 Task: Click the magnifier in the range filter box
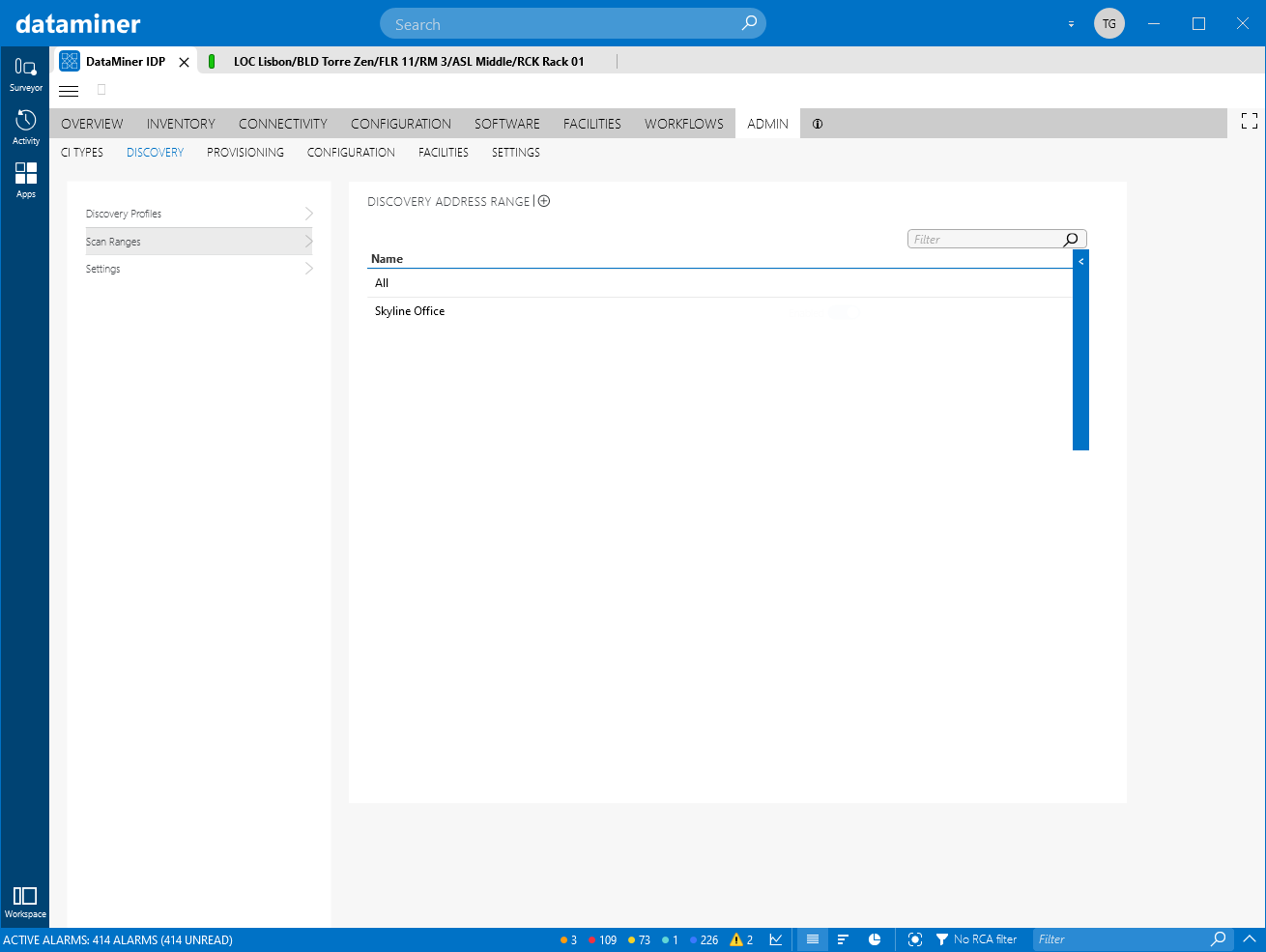(x=1071, y=240)
